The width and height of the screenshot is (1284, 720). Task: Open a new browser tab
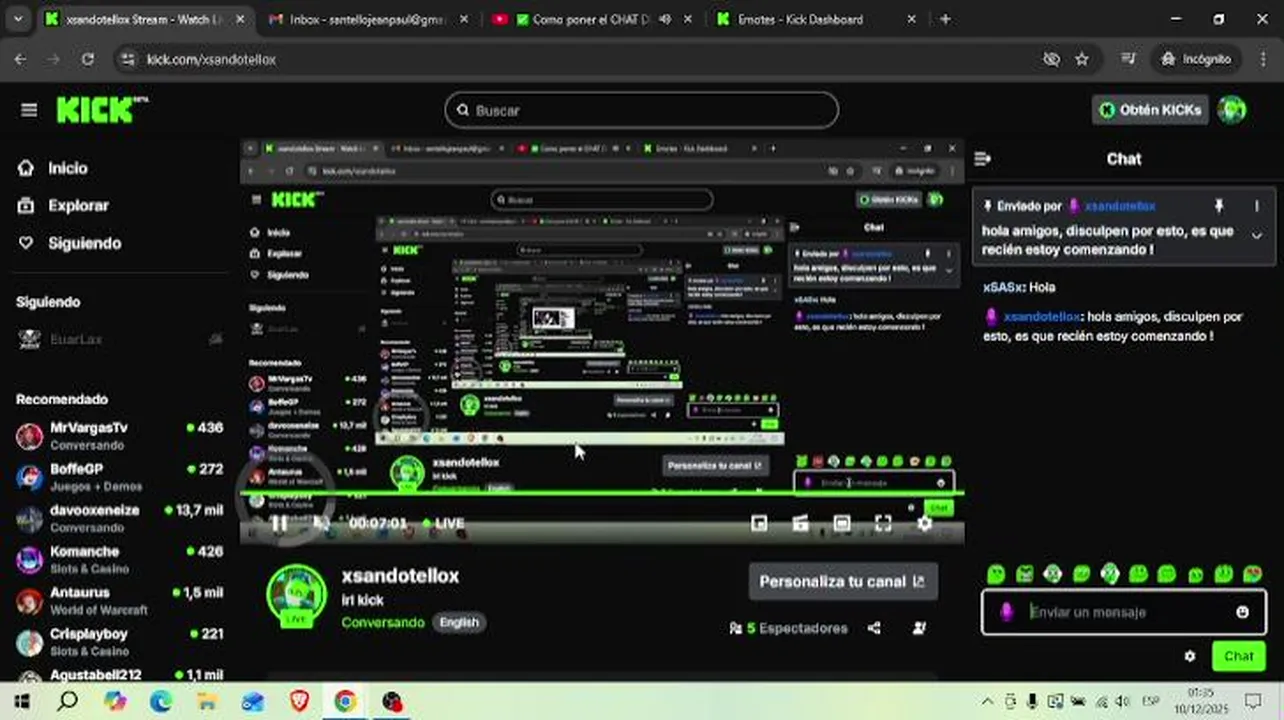coord(945,19)
